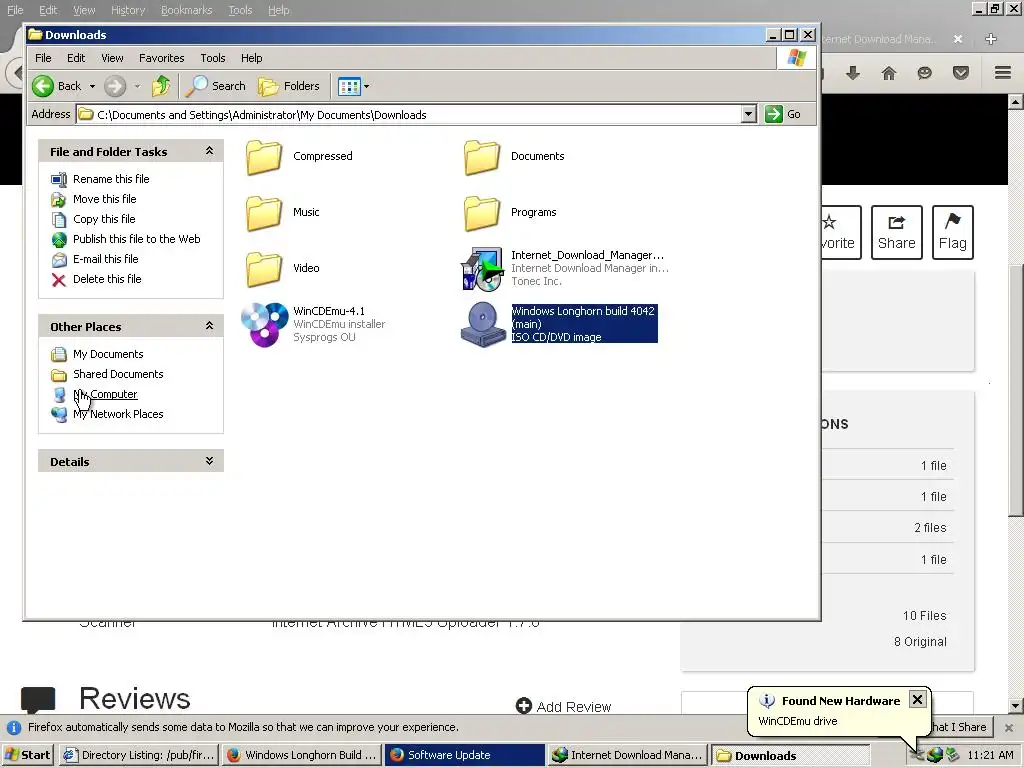
Task: Select the Windows Longhorn ISO image icon
Action: [x=483, y=324]
